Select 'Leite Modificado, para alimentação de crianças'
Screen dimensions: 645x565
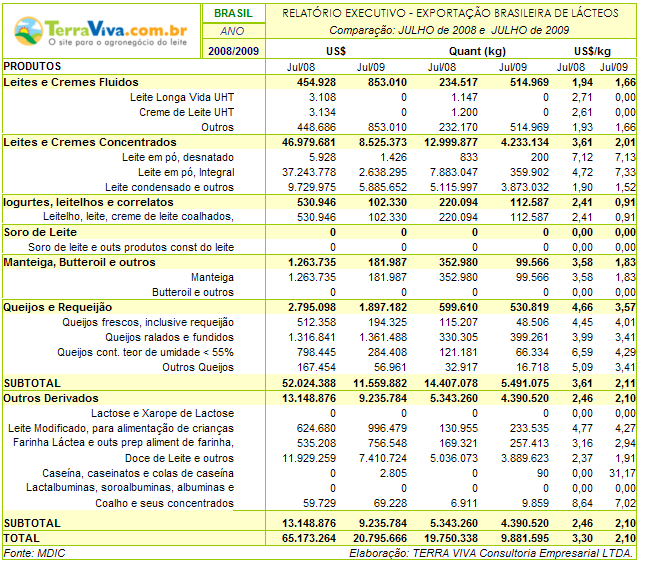[x=121, y=428]
